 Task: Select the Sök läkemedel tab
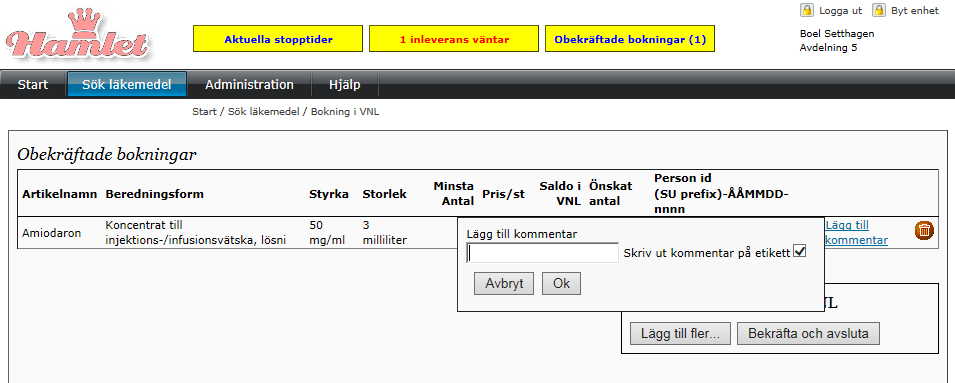point(127,85)
